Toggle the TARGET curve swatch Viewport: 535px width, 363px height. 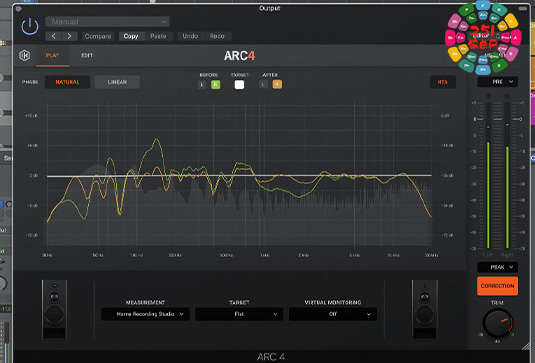240,85
